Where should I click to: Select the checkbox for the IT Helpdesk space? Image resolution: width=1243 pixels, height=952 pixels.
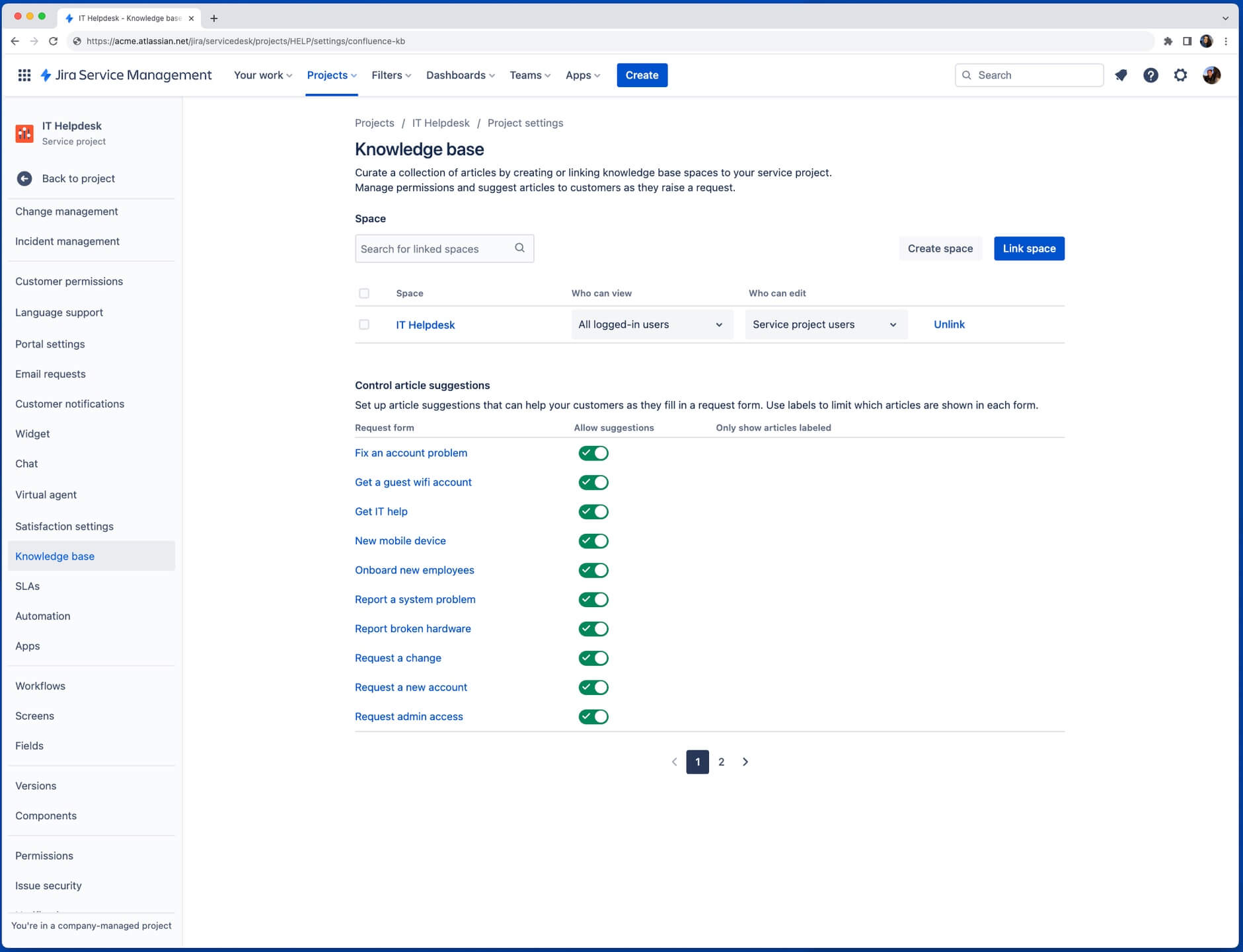[364, 324]
